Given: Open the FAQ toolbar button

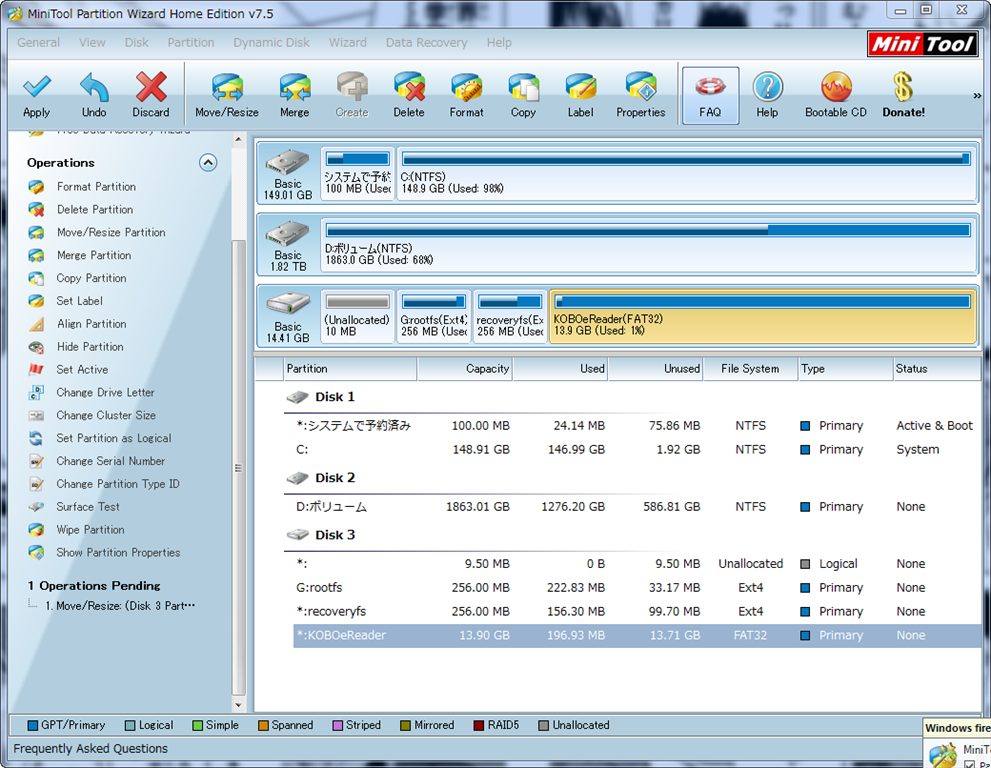Looking at the screenshot, I should (x=710, y=95).
